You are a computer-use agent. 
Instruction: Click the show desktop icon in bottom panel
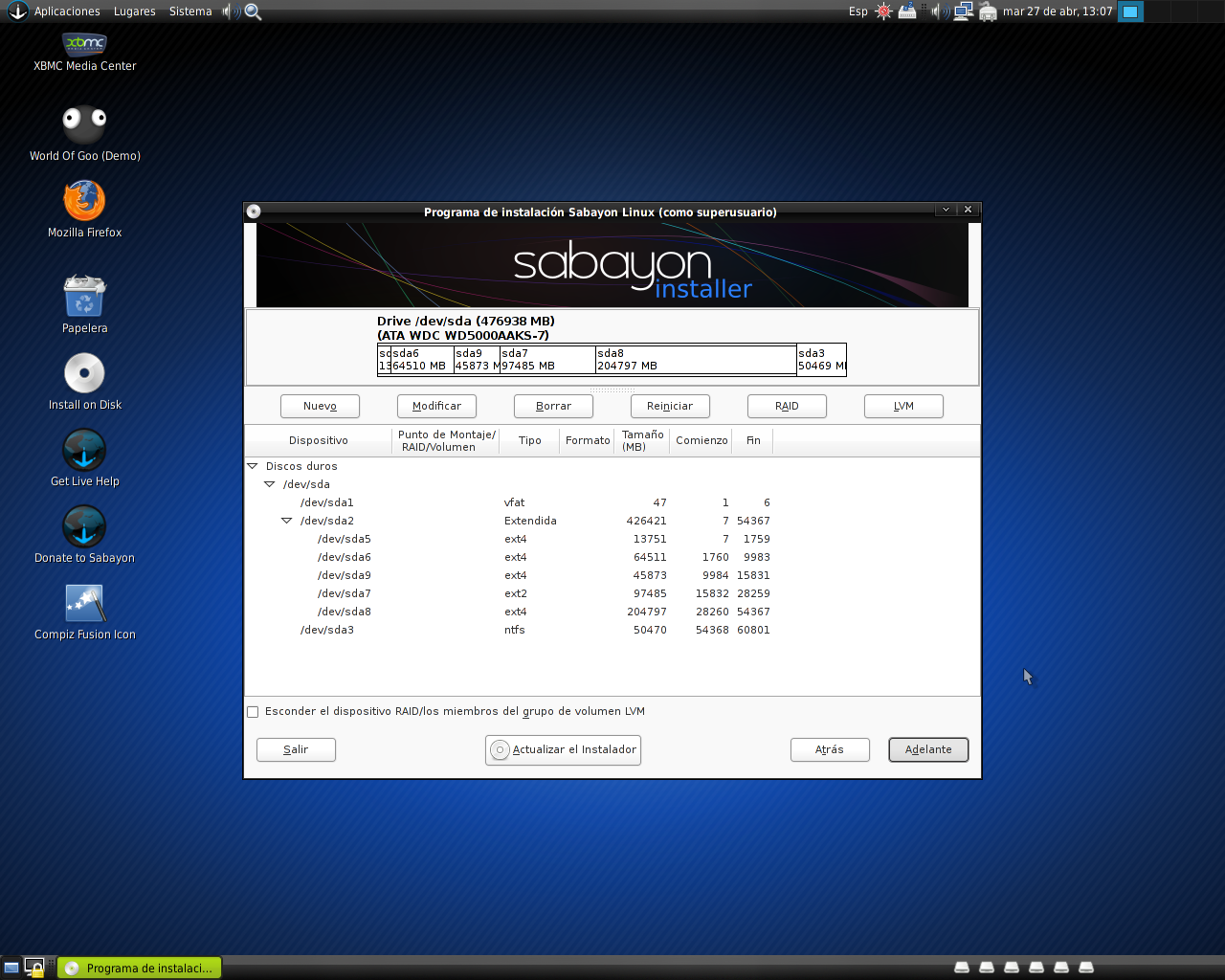(11, 968)
